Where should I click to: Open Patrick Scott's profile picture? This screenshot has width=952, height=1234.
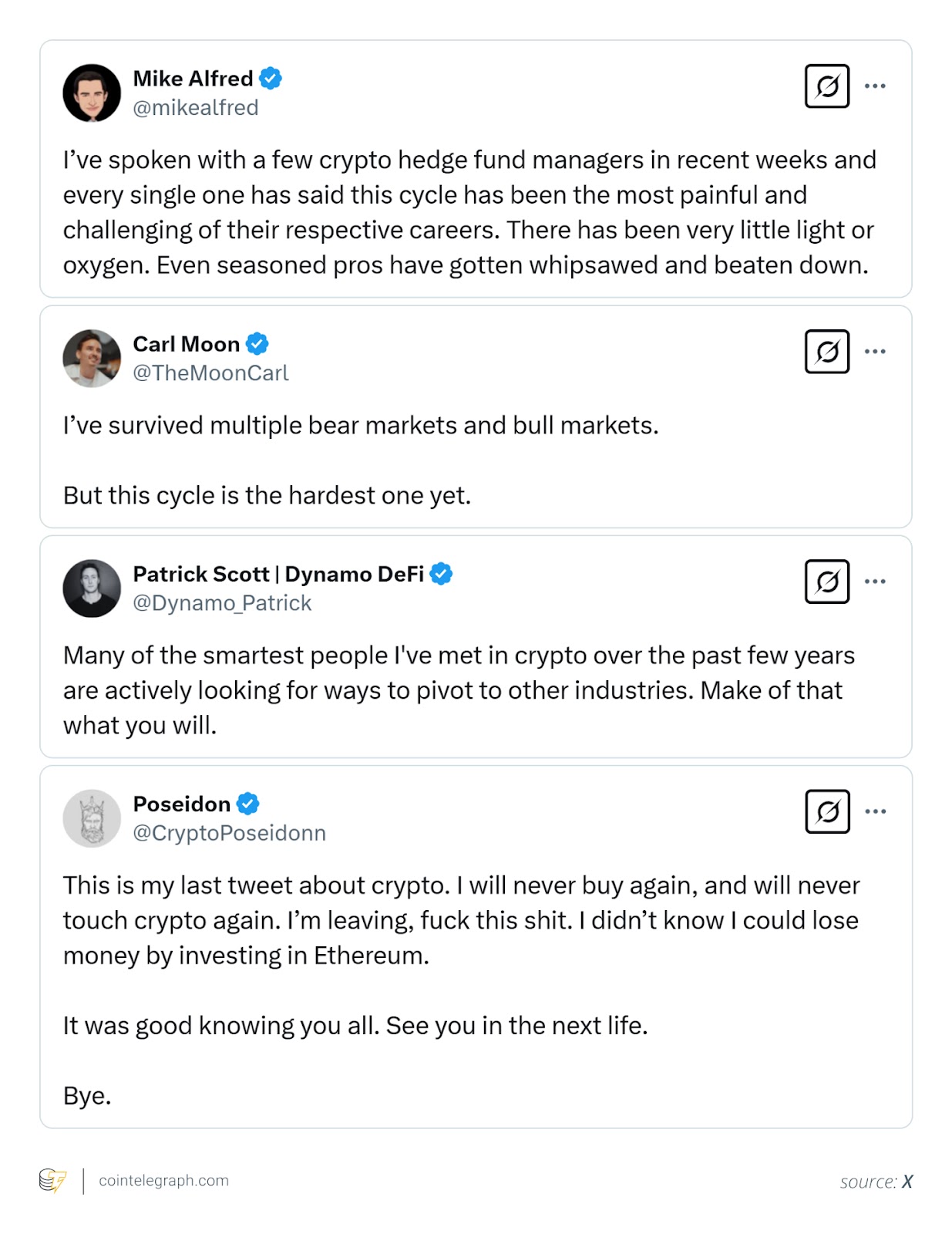[92, 588]
